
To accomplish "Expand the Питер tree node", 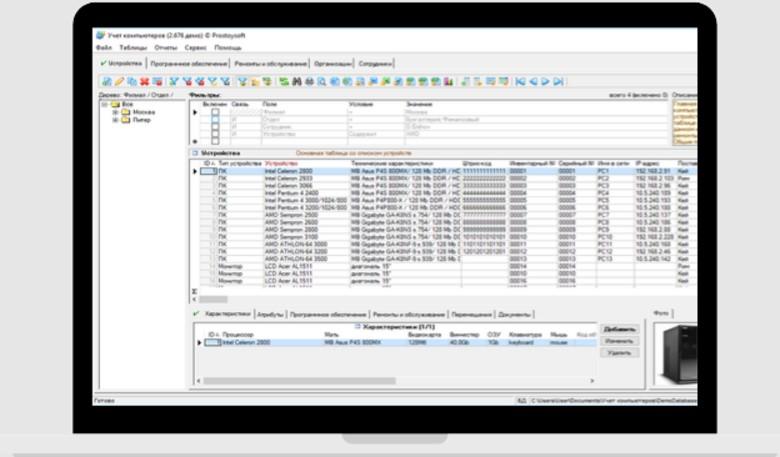I will (x=115, y=119).
